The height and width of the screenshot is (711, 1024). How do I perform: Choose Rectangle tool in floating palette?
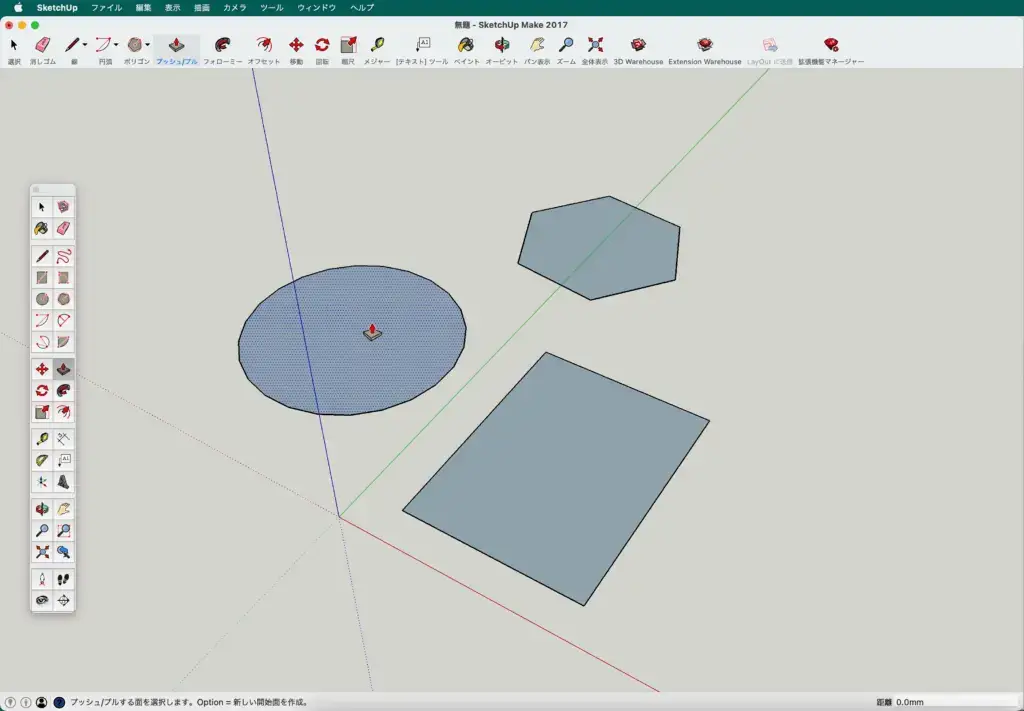(x=42, y=277)
